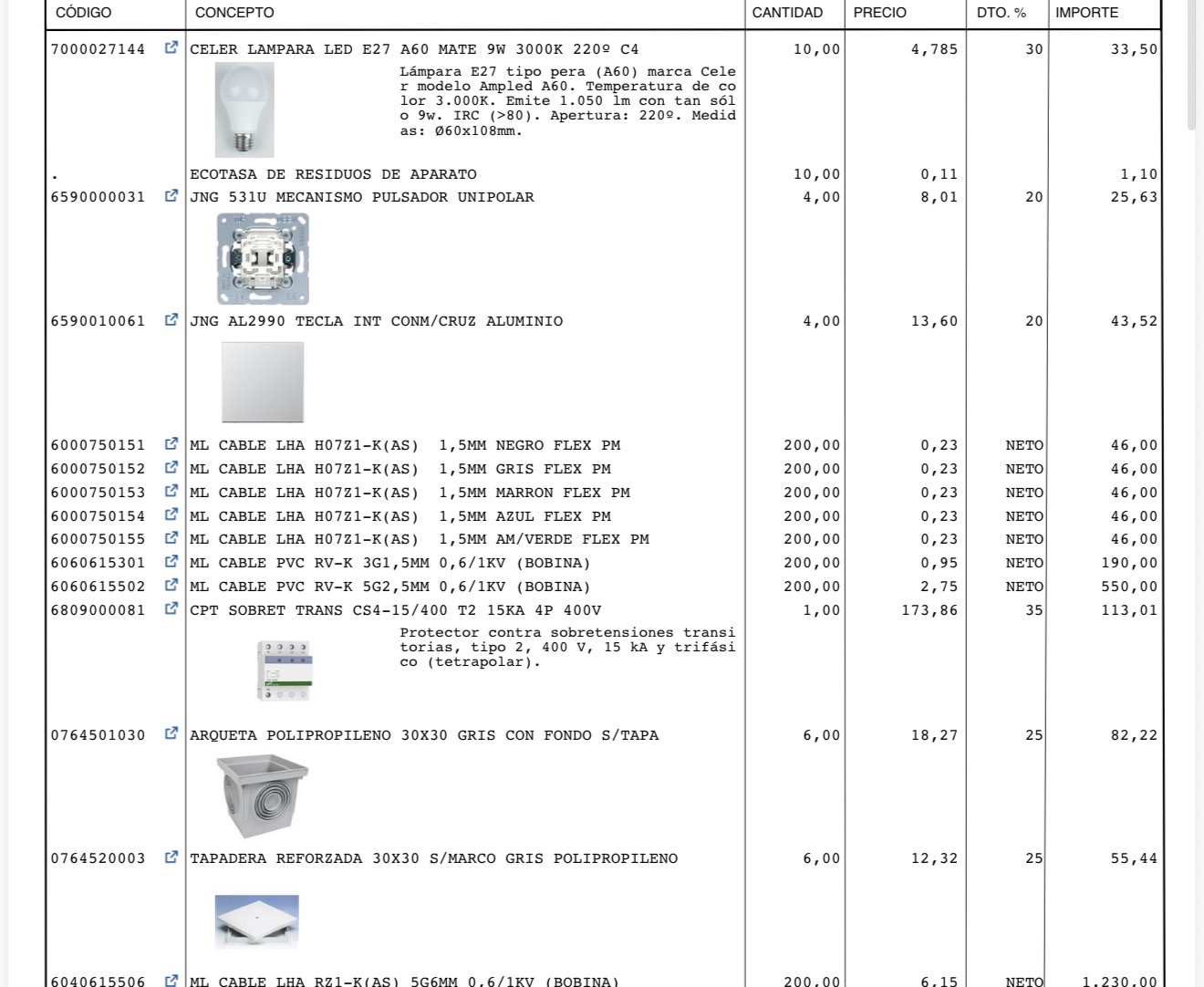The width and height of the screenshot is (1204, 987).
Task: Click the CÓDIGO column header
Action: click(84, 13)
